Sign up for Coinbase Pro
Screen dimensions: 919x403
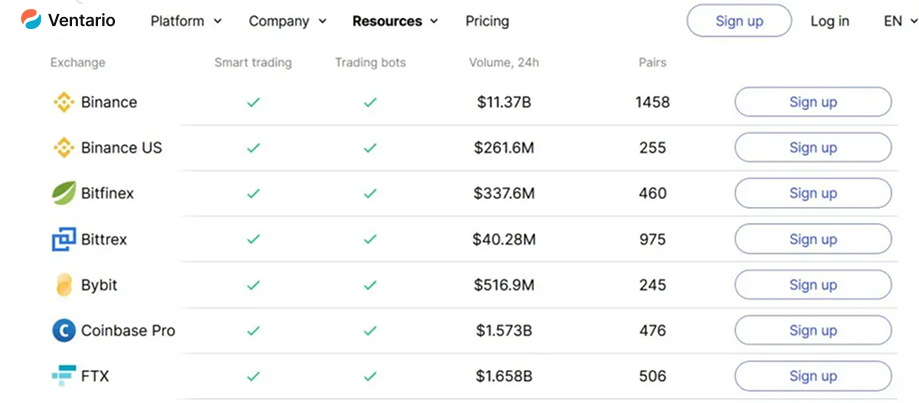point(813,330)
